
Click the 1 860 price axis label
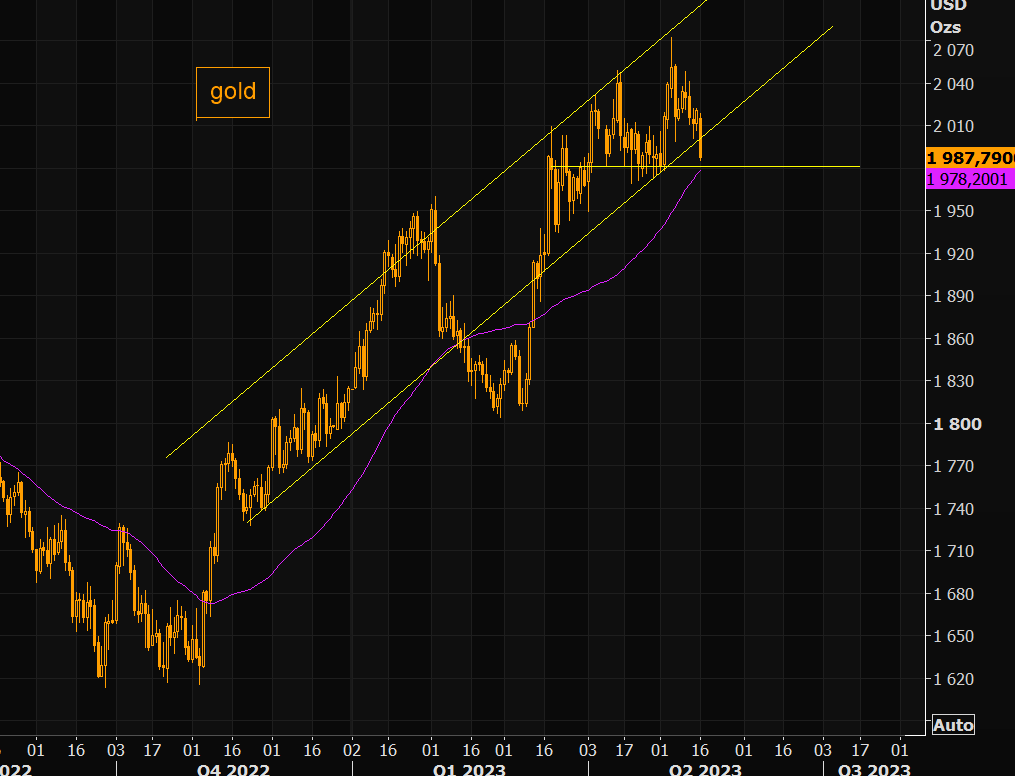click(x=953, y=339)
